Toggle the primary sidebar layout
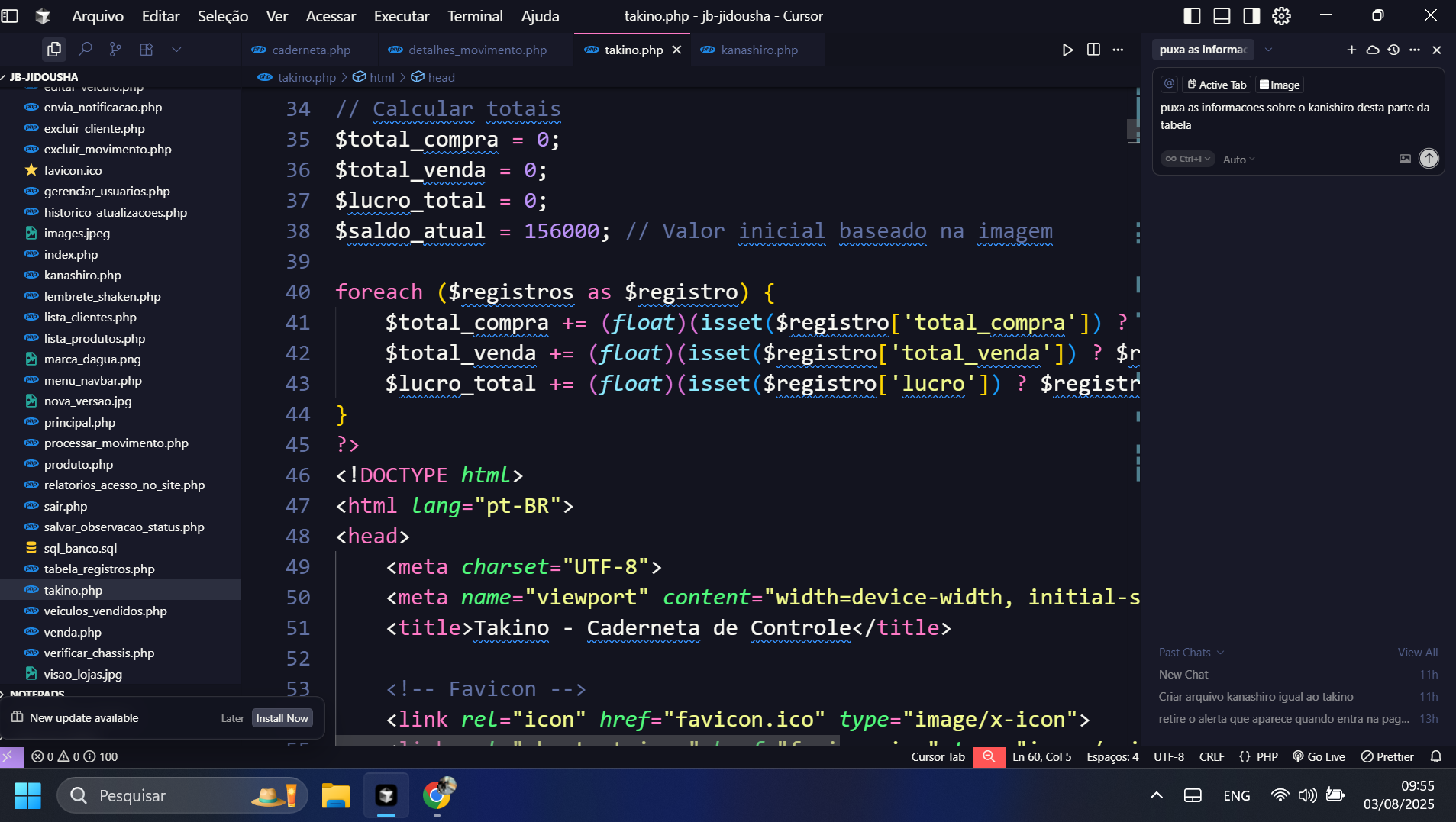This screenshot has width=1456, height=822. click(x=1192, y=16)
